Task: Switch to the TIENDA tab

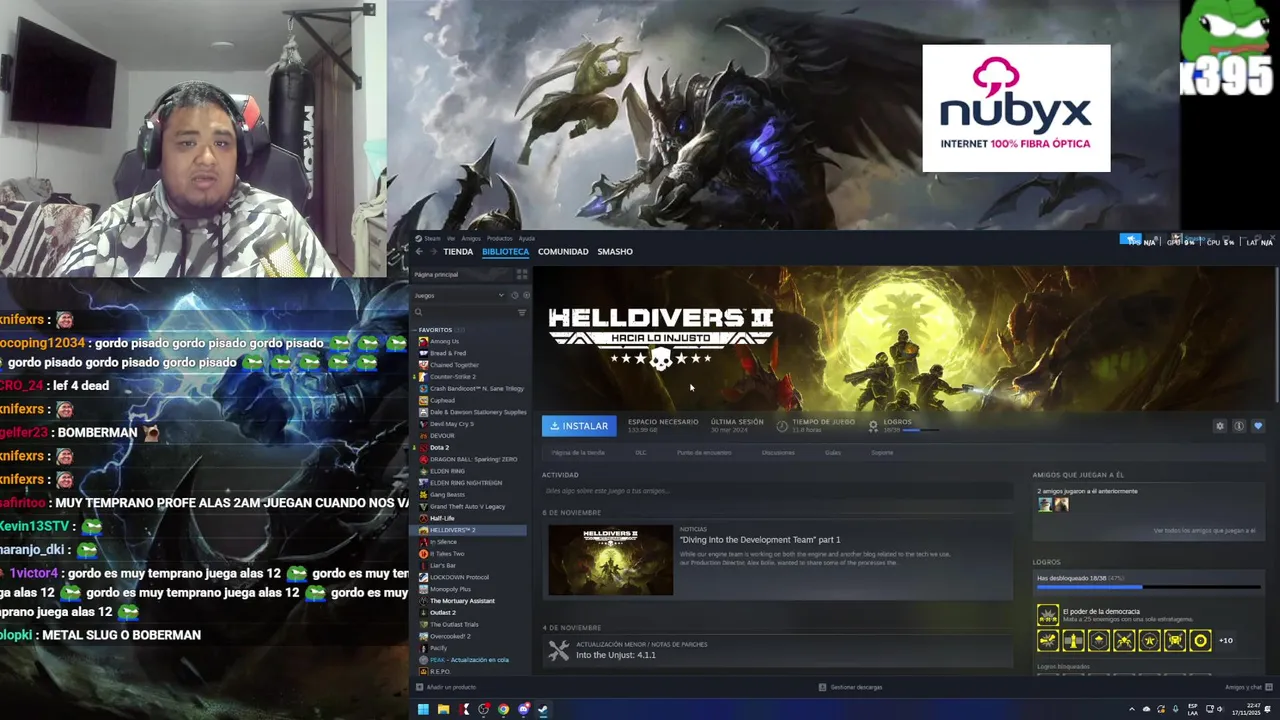Action: tap(458, 251)
